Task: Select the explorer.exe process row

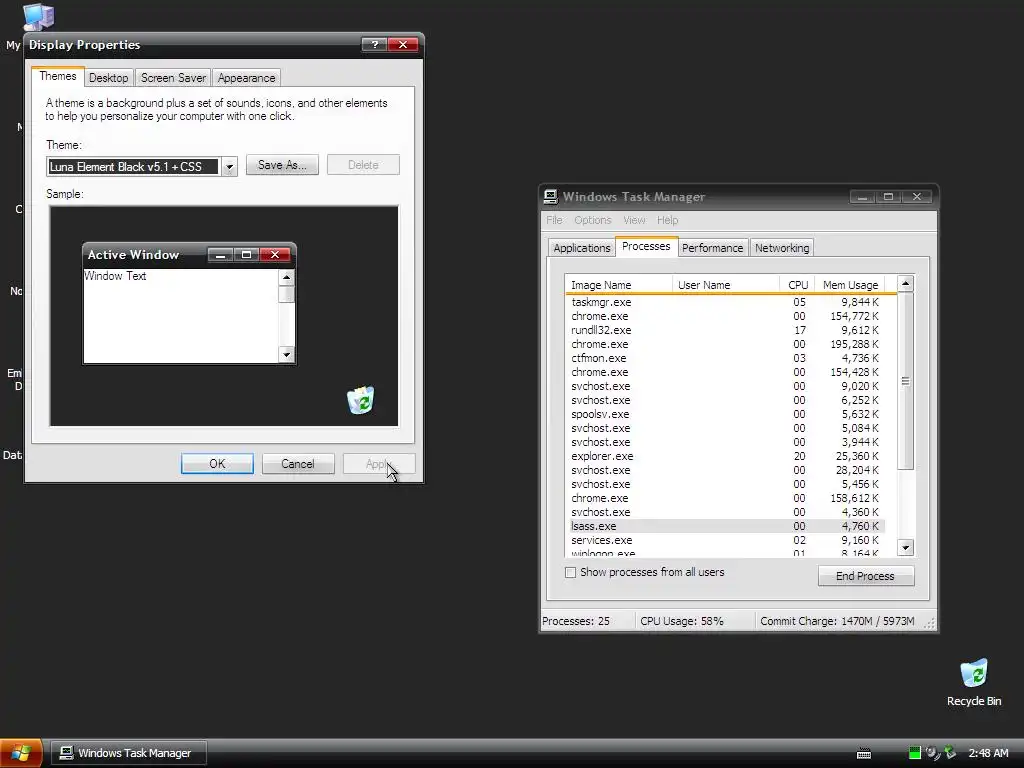Action: [725, 456]
